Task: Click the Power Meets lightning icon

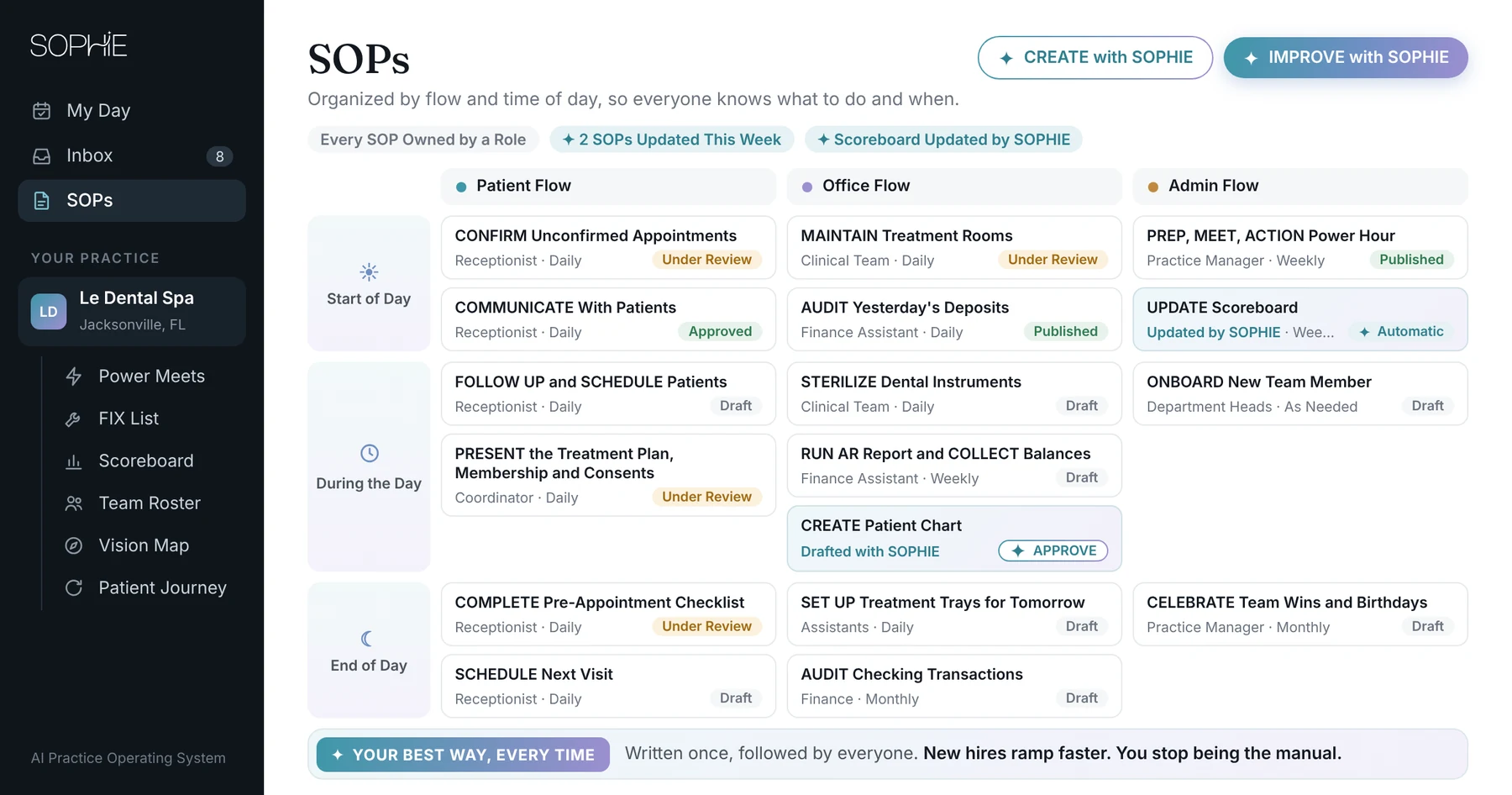Action: [x=74, y=376]
